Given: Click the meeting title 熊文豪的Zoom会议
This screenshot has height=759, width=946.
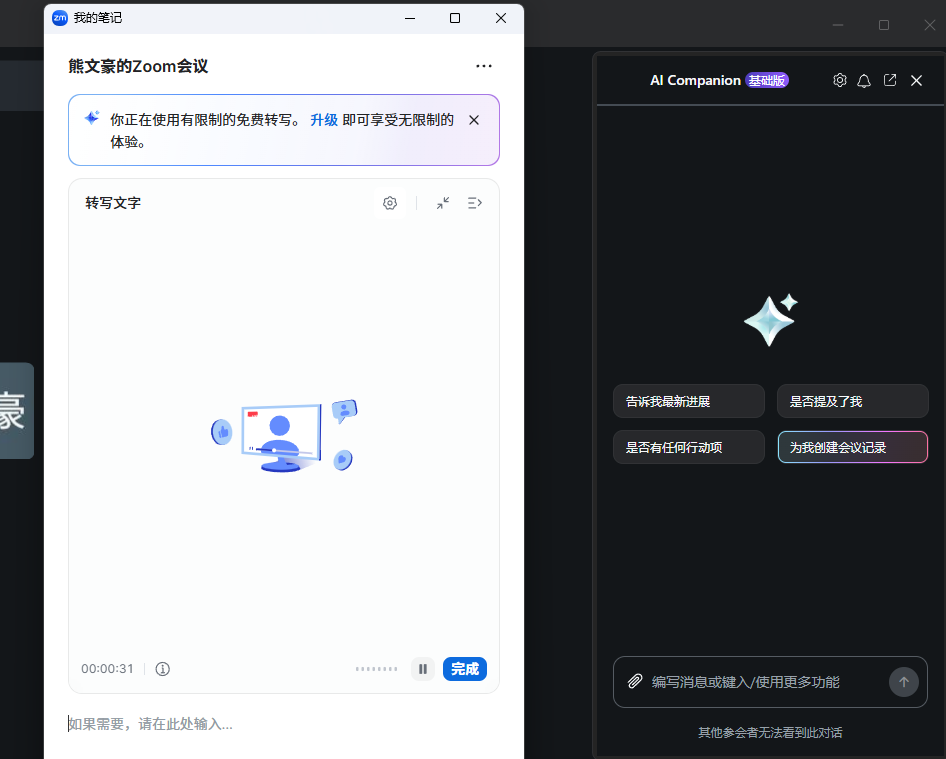Looking at the screenshot, I should pyautogui.click(x=138, y=66).
